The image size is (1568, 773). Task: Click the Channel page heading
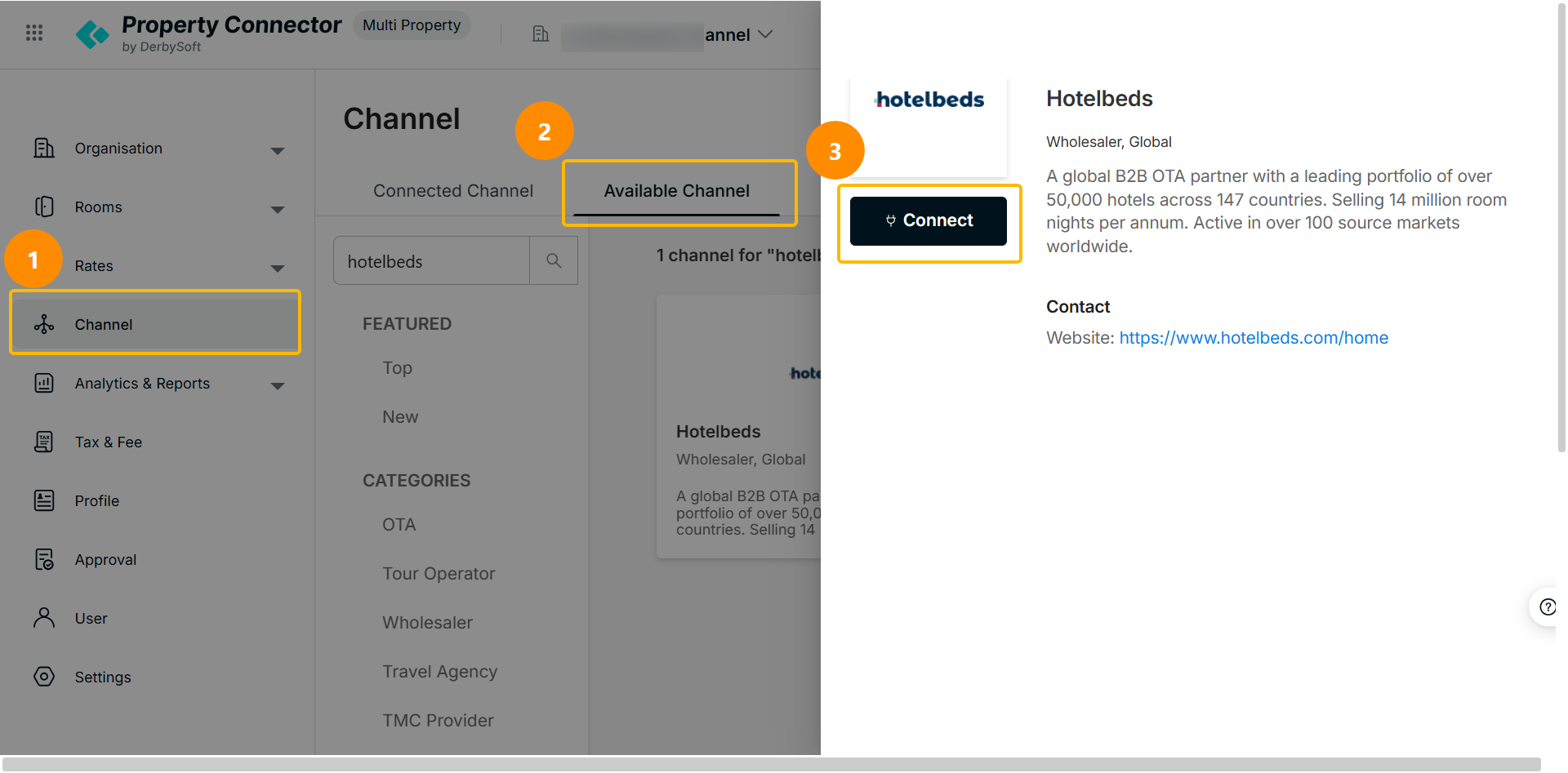coord(402,119)
